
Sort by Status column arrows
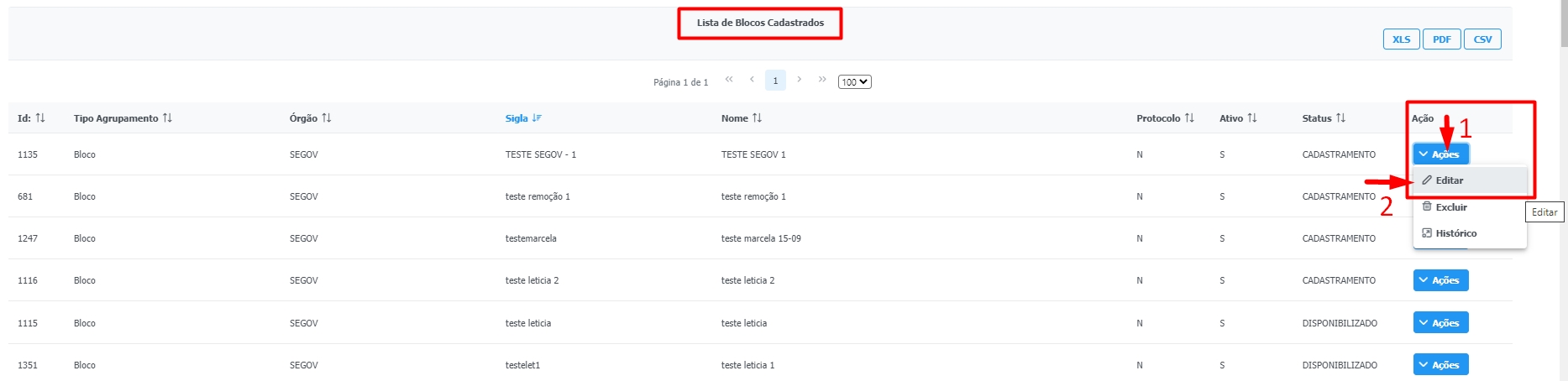click(1340, 118)
